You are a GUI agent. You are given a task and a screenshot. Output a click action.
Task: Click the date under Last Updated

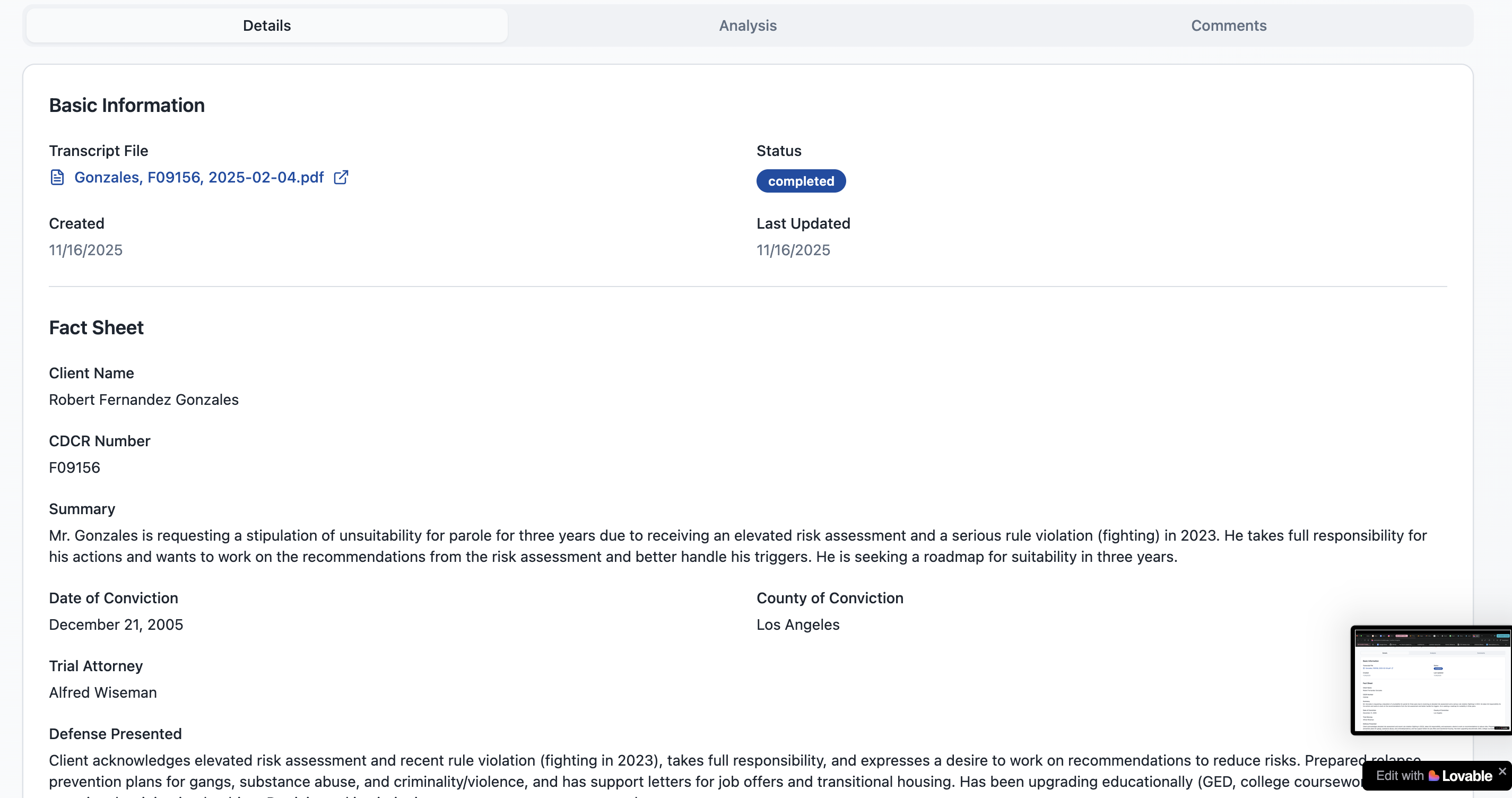[793, 250]
